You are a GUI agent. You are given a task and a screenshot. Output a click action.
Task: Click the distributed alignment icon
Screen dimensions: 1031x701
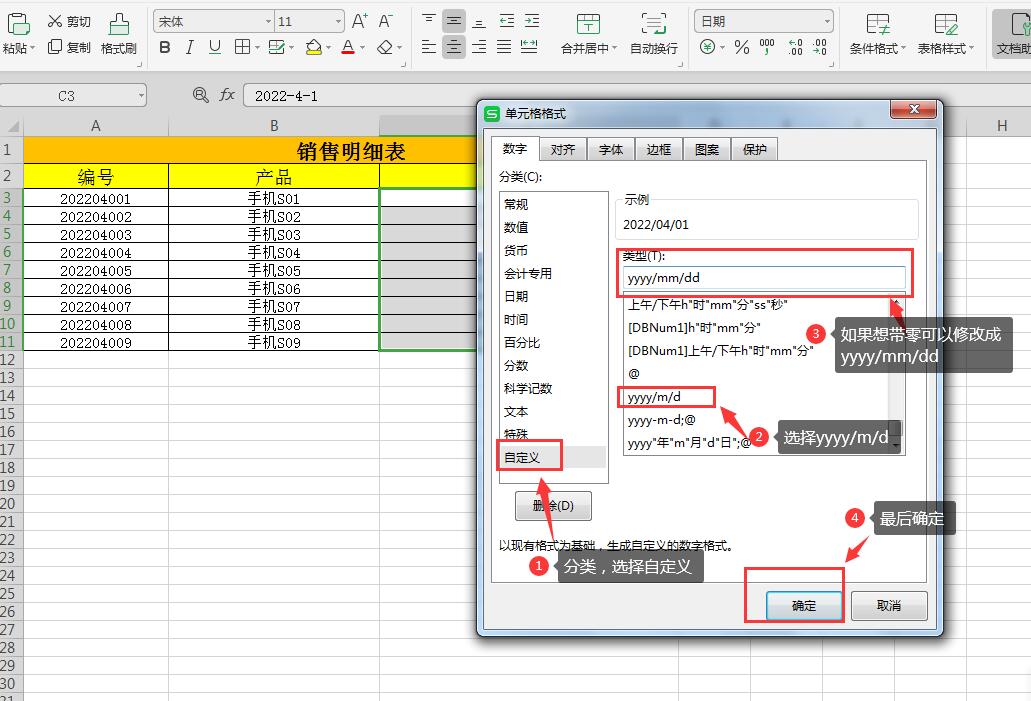coord(529,47)
